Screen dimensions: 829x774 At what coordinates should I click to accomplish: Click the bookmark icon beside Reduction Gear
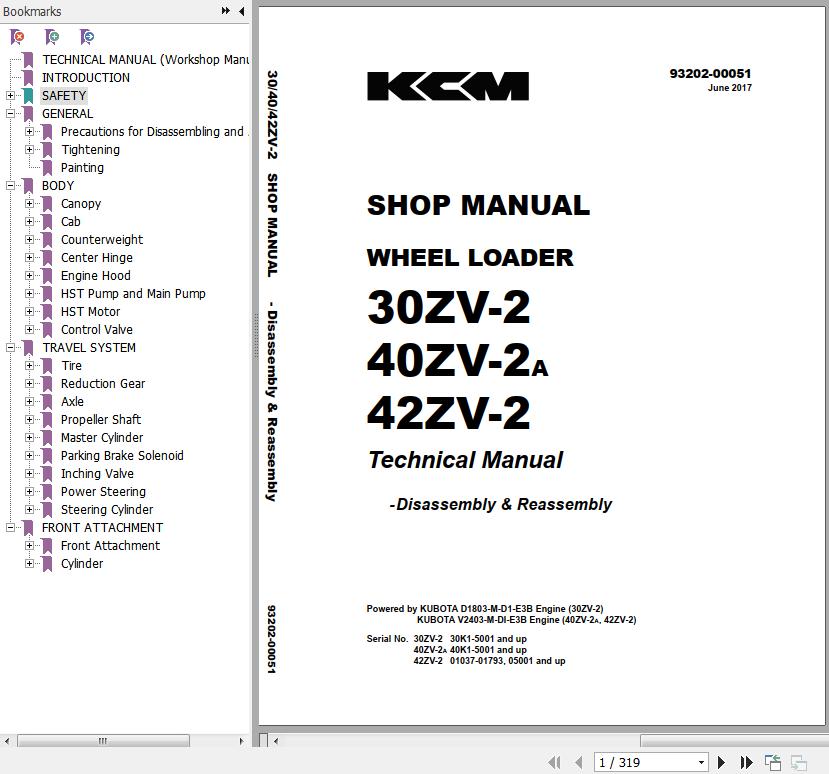48,383
